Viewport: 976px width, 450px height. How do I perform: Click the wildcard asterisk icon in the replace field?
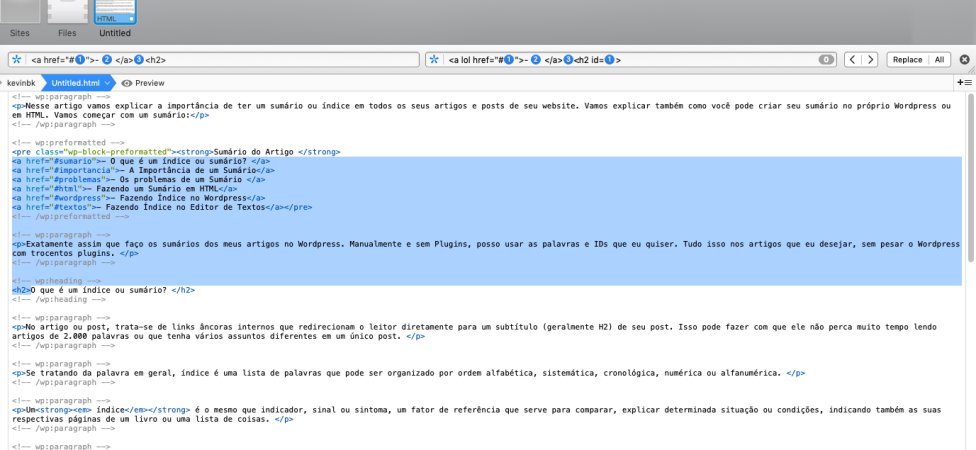point(434,60)
